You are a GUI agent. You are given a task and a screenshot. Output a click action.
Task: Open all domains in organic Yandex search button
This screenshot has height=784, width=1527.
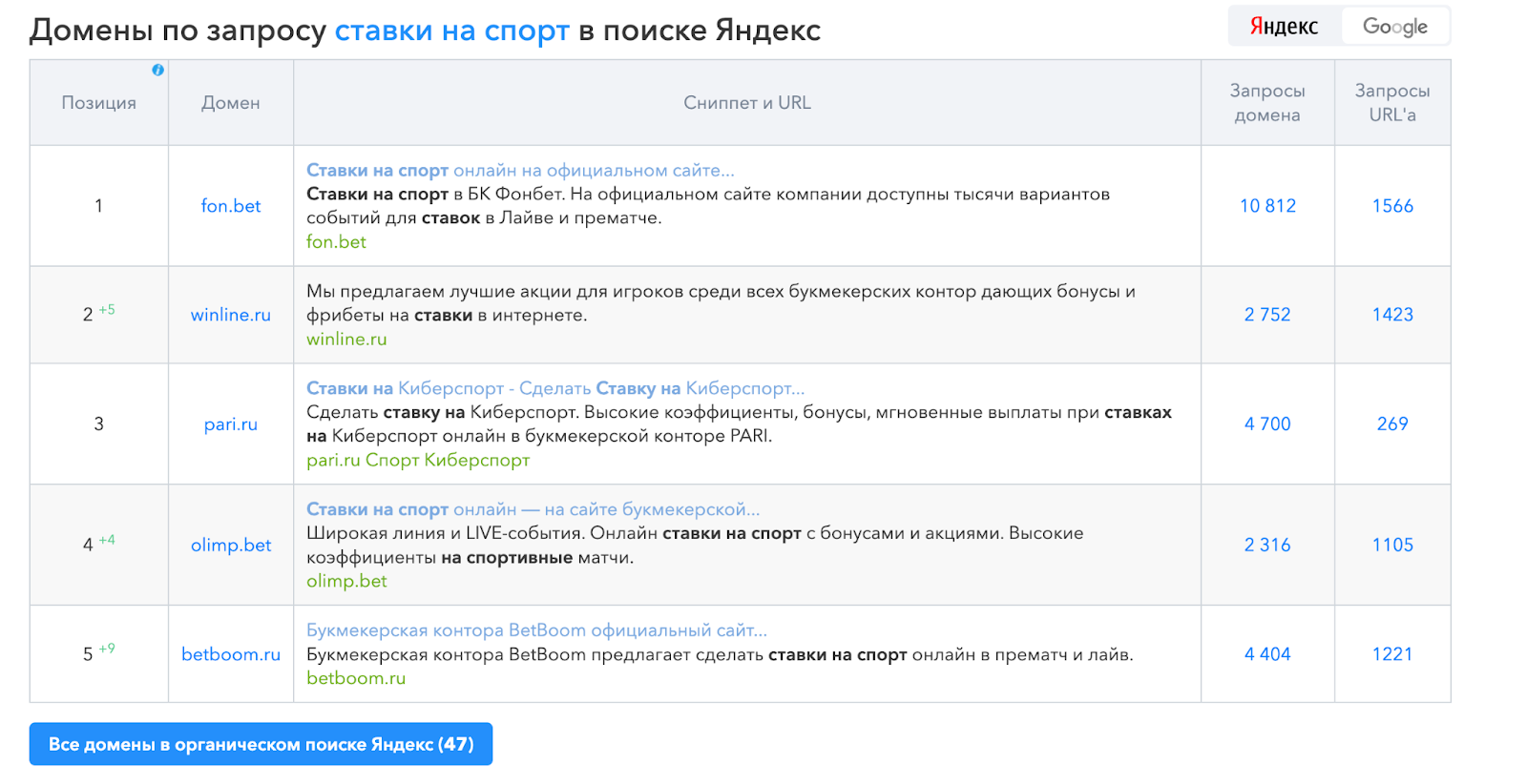[261, 744]
